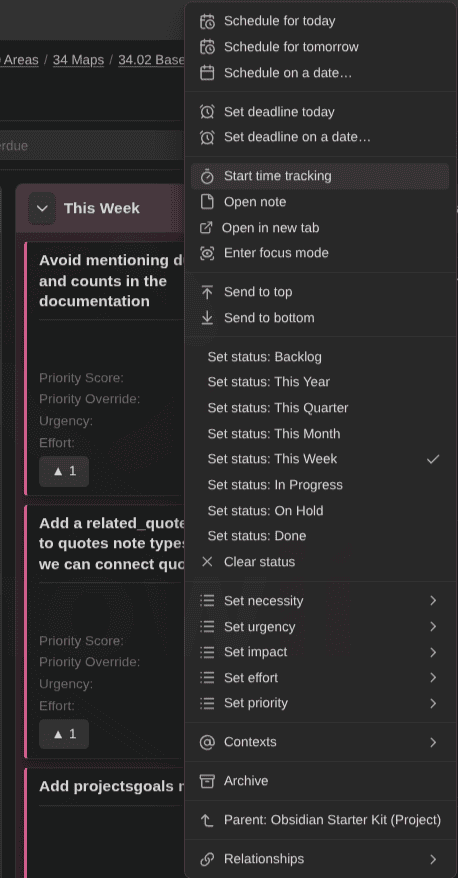Screen dimensions: 458x878
Task: Set status to Done
Action: tap(320, 536)
